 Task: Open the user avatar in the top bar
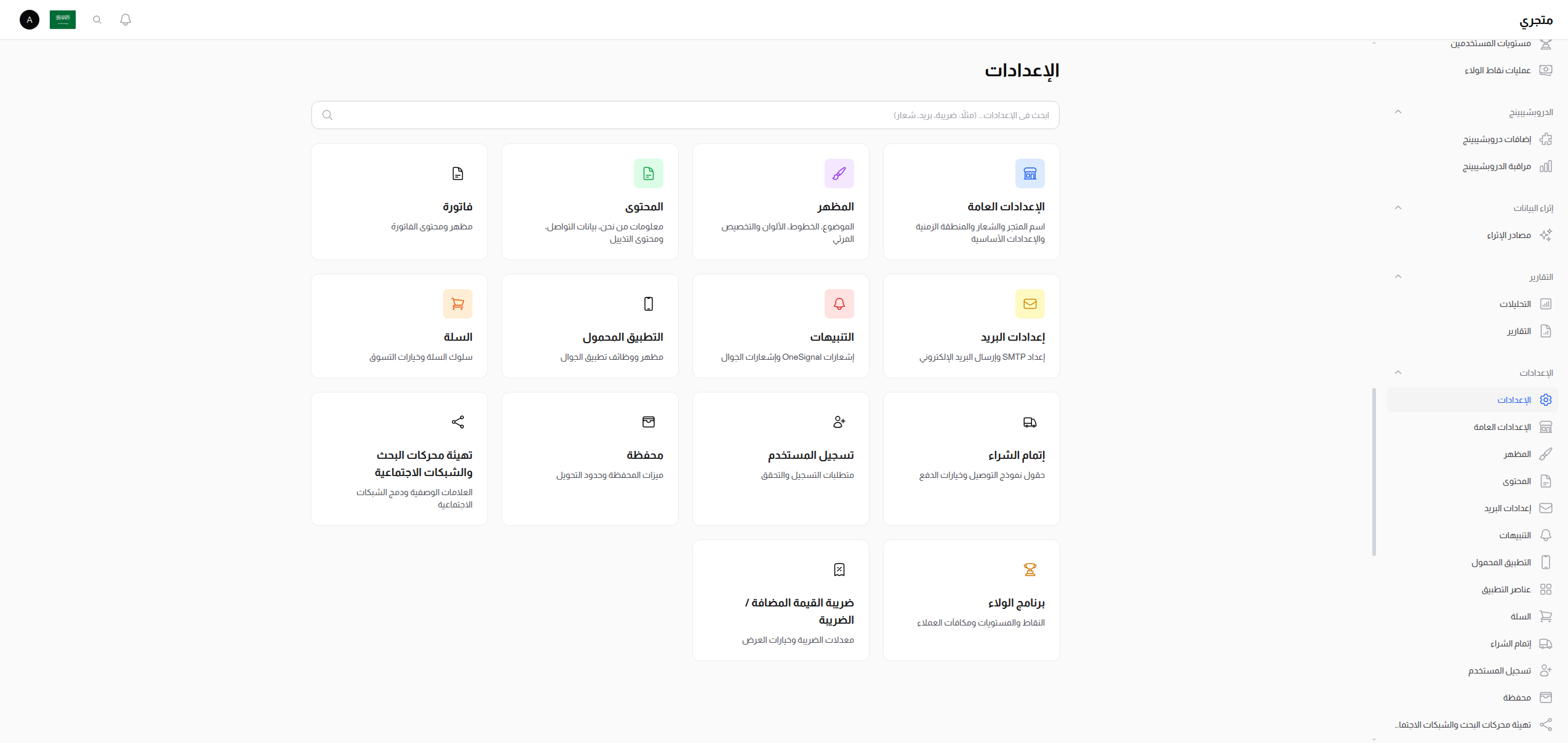tap(29, 20)
